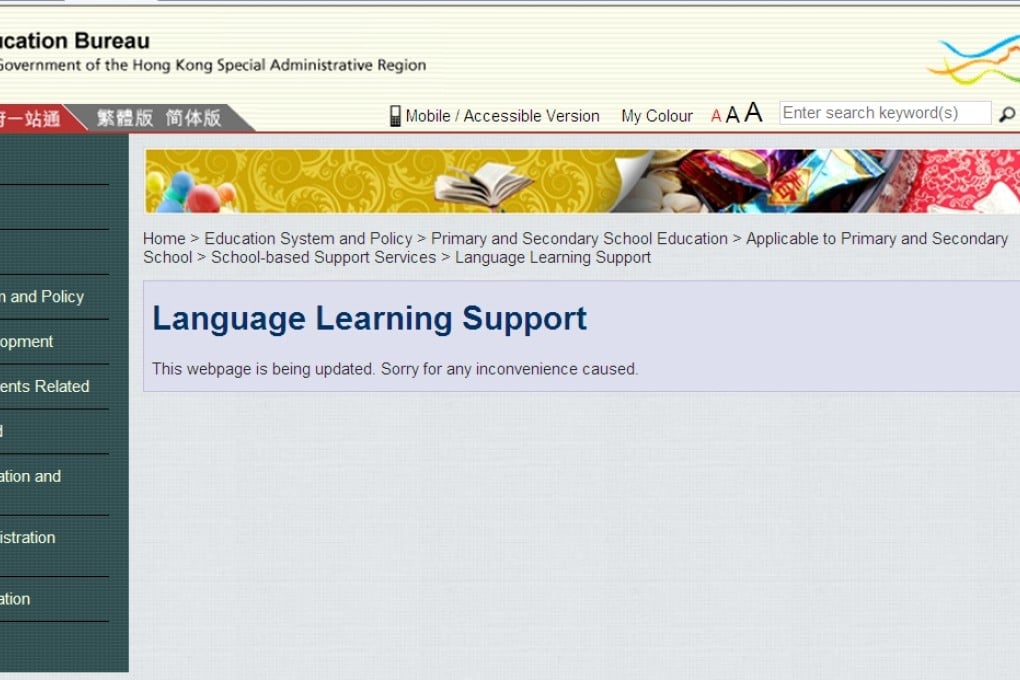1020x680 pixels.
Task: Click the Mobile / Accessible Version phone icon
Action: click(x=396, y=115)
